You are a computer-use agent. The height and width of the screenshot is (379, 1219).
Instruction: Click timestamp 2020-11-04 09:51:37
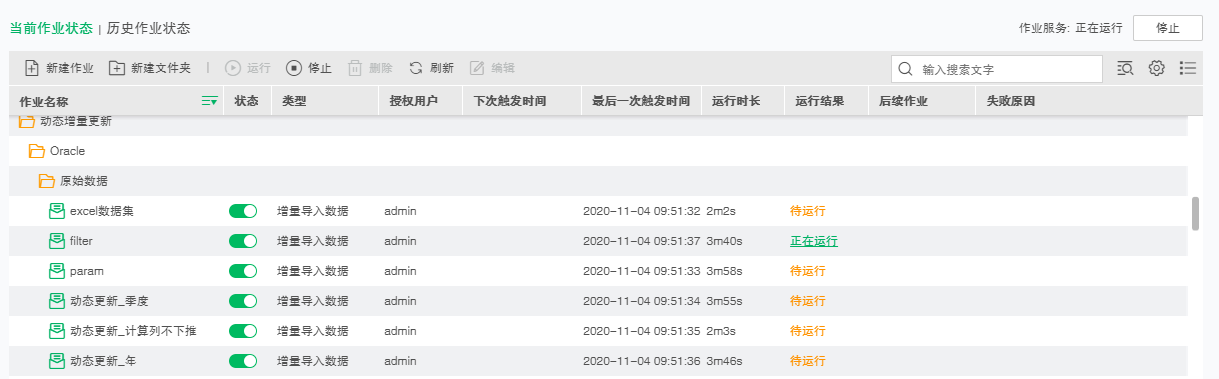[642, 241]
